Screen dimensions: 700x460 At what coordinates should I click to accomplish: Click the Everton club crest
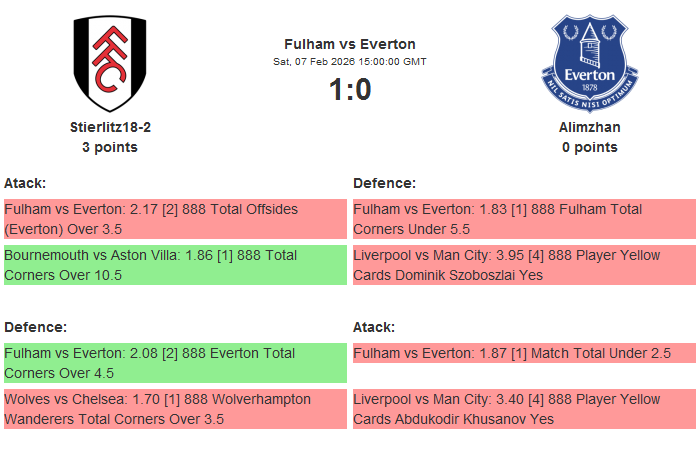point(589,64)
